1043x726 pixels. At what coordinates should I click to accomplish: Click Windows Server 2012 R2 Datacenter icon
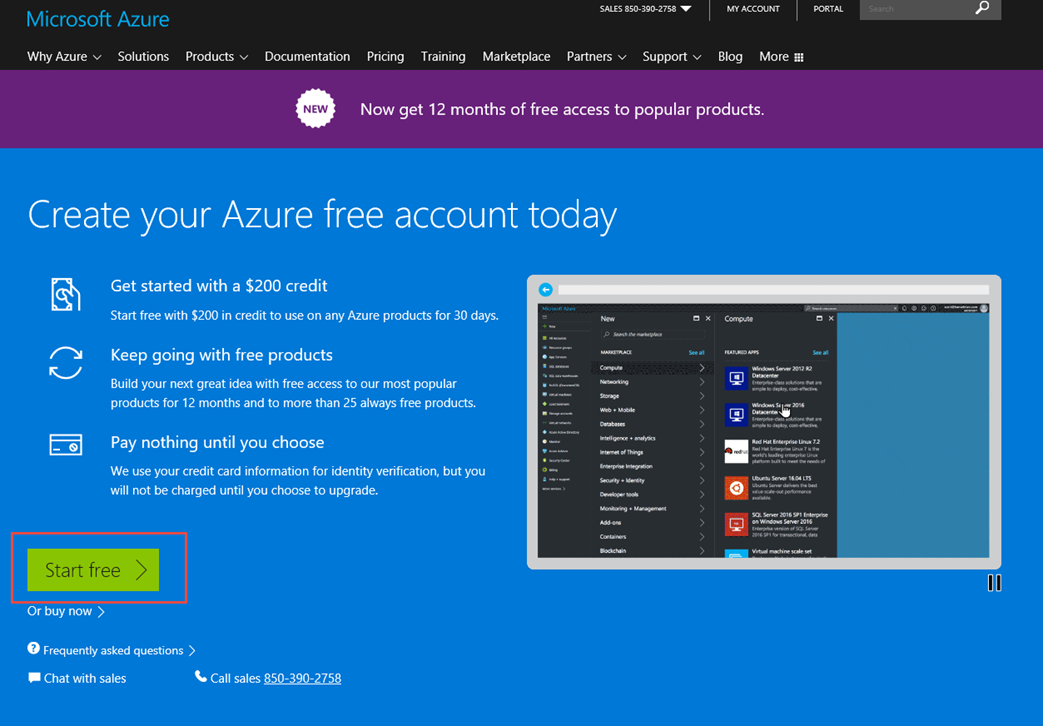coord(736,378)
